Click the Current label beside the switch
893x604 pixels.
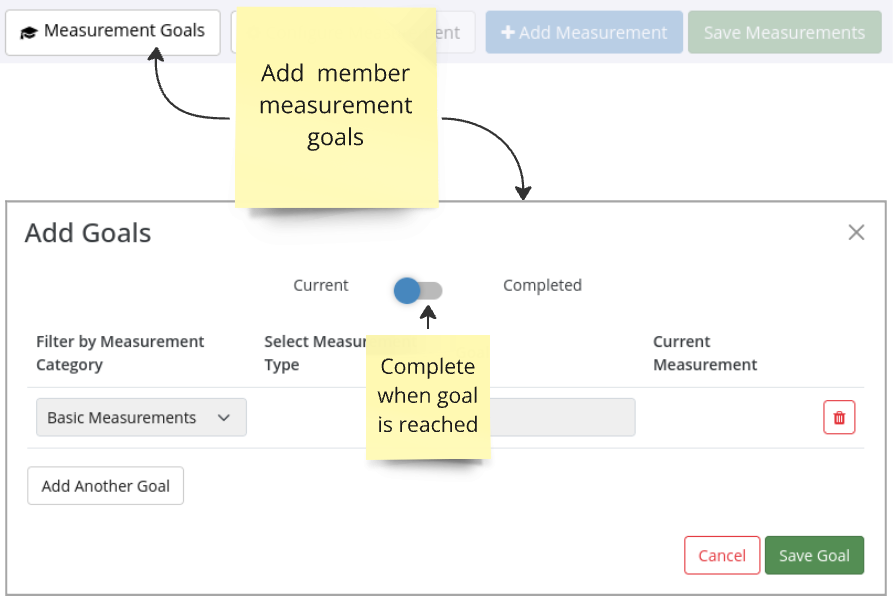point(320,285)
